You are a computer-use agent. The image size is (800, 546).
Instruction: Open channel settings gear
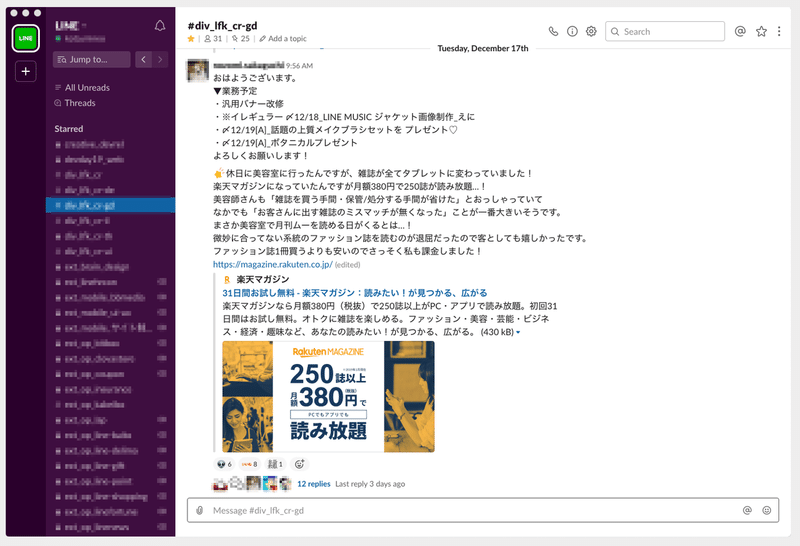[x=591, y=32]
